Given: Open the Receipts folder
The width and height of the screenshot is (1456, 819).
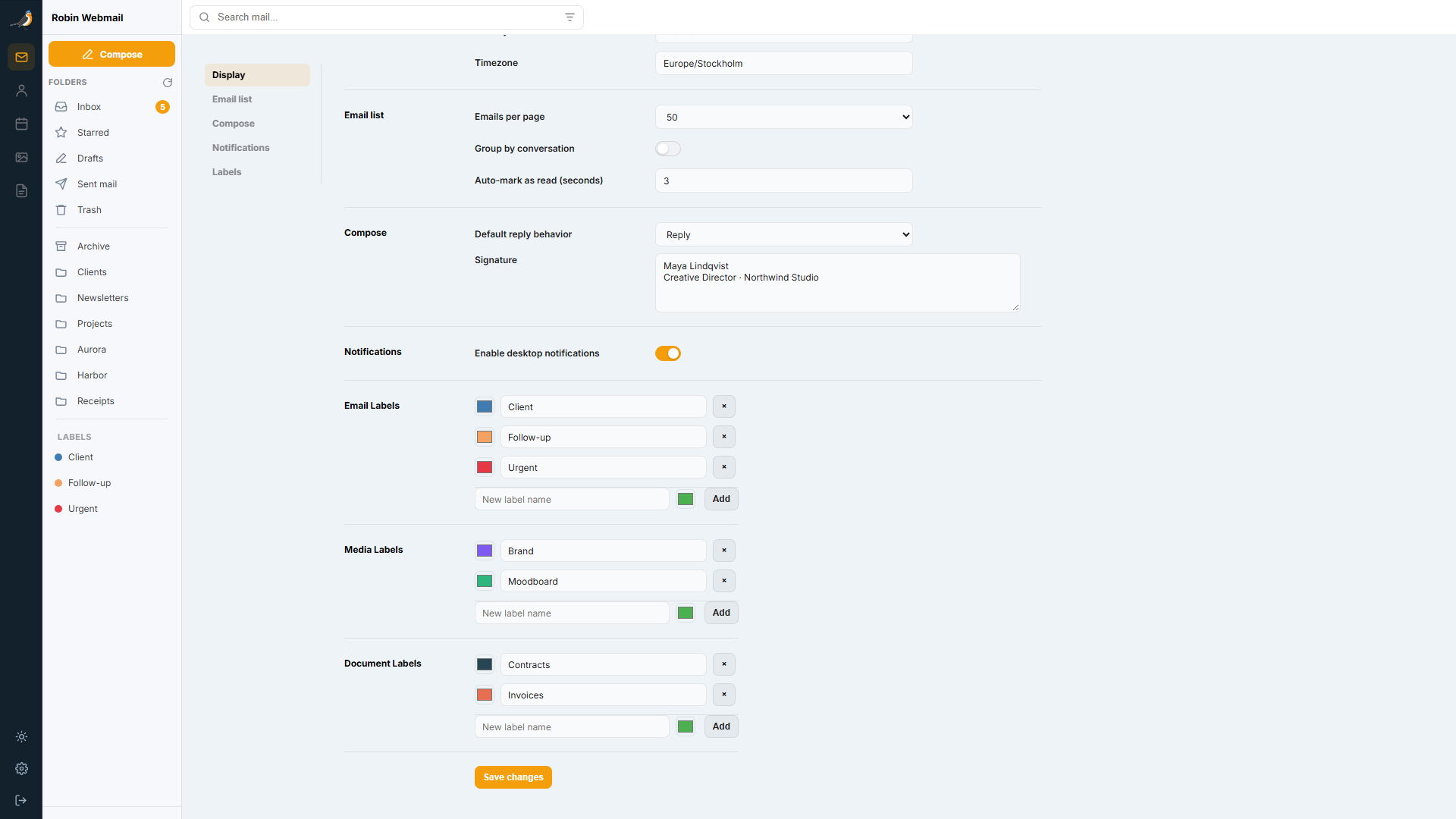Looking at the screenshot, I should click(x=111, y=401).
